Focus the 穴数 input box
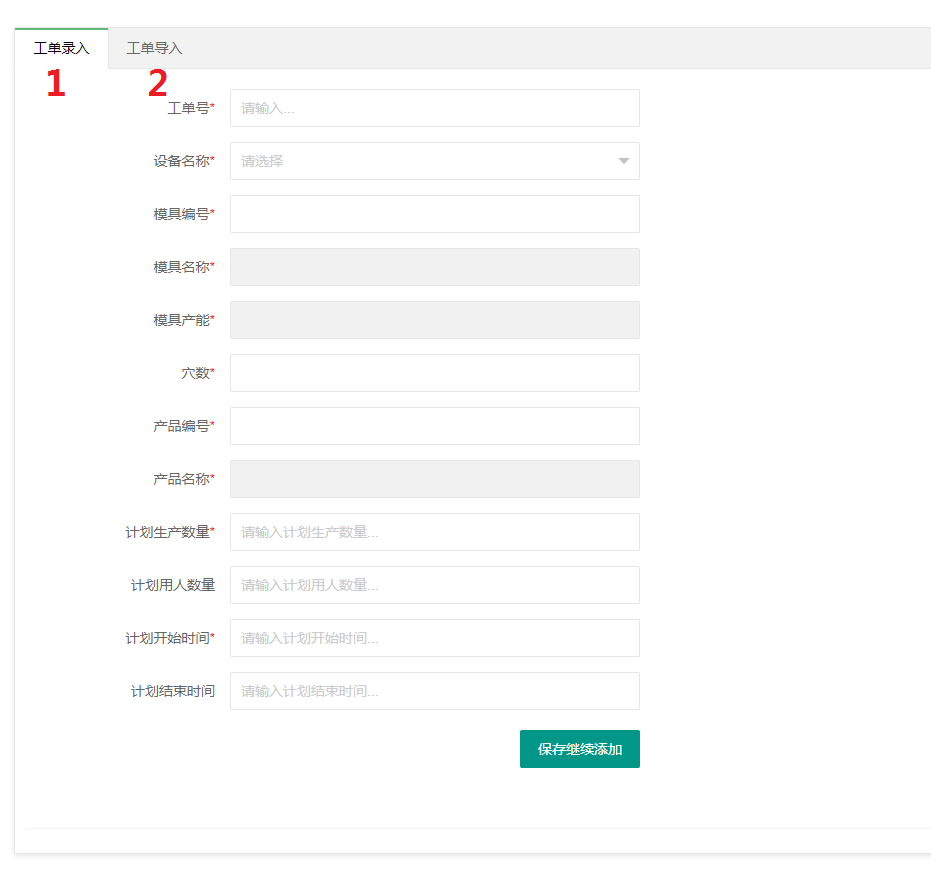The image size is (931, 874). [x=434, y=373]
